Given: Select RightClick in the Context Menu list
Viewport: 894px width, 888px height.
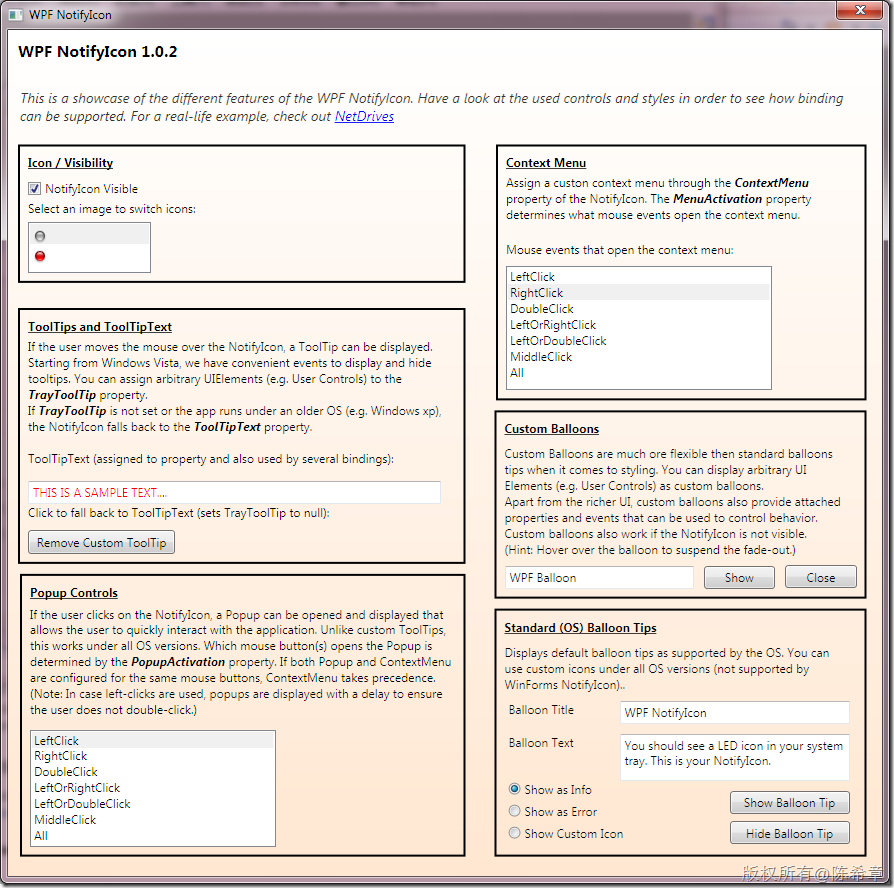Looking at the screenshot, I should [639, 293].
